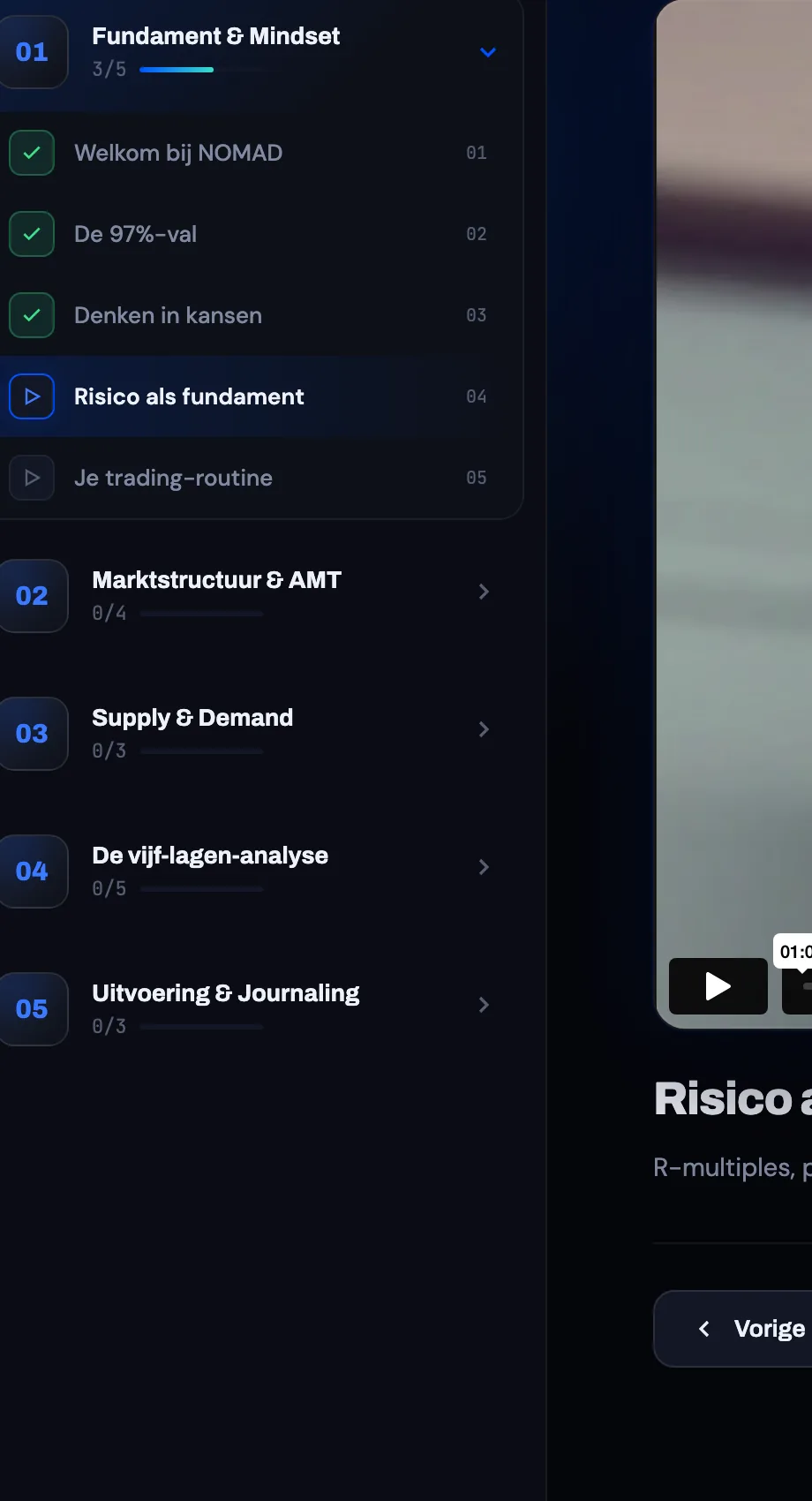Open the De vijf-lagen-analyse module title
This screenshot has height=1501, width=812.
click(x=210, y=856)
